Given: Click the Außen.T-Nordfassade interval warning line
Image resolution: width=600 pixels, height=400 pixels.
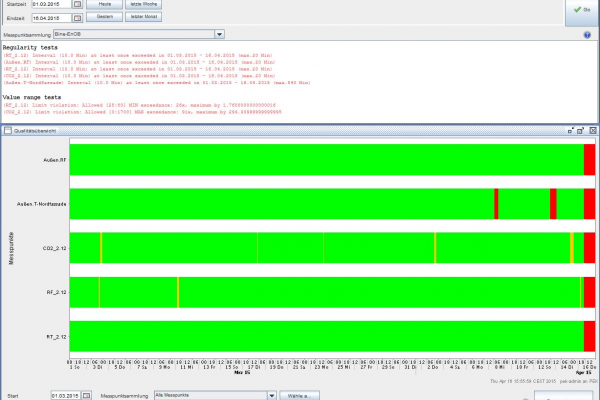Looking at the screenshot, I should (157, 83).
